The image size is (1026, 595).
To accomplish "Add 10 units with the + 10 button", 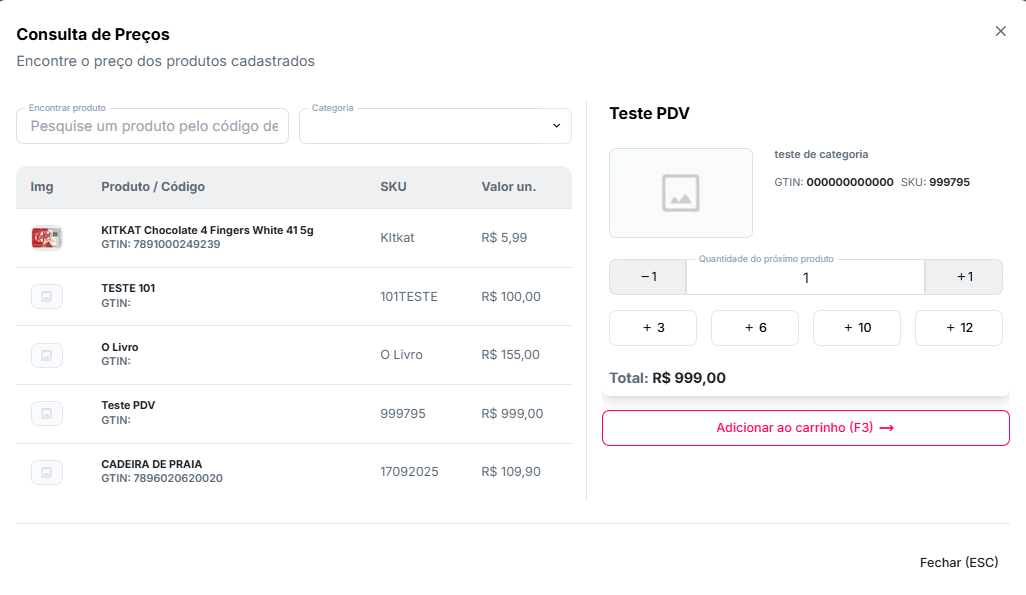I will click(857, 328).
